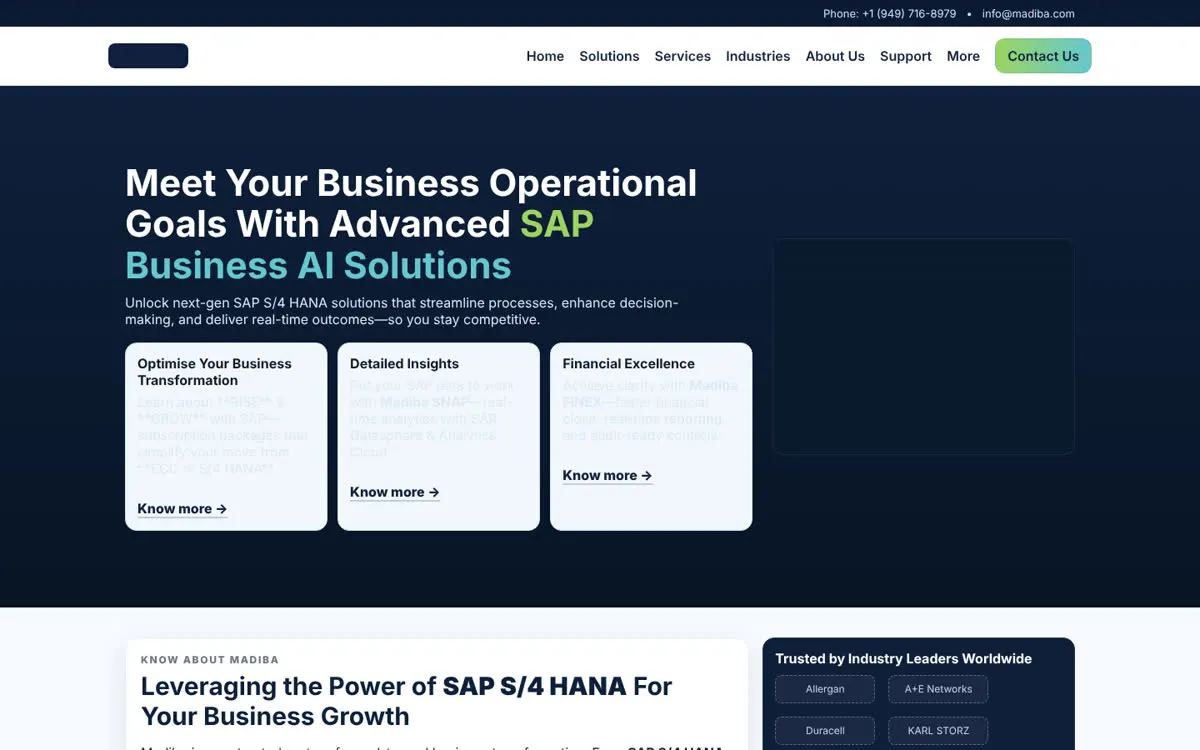Click the Trusted by Industry Leaders Worldwide heading
The image size is (1200, 750).
coord(904,659)
